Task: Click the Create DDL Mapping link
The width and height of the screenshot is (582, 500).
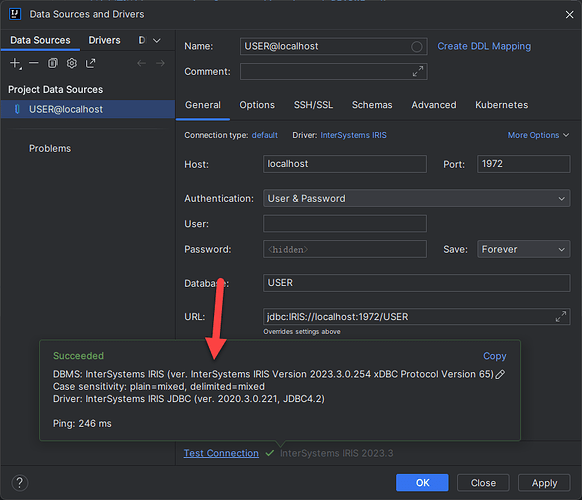Action: click(x=484, y=46)
